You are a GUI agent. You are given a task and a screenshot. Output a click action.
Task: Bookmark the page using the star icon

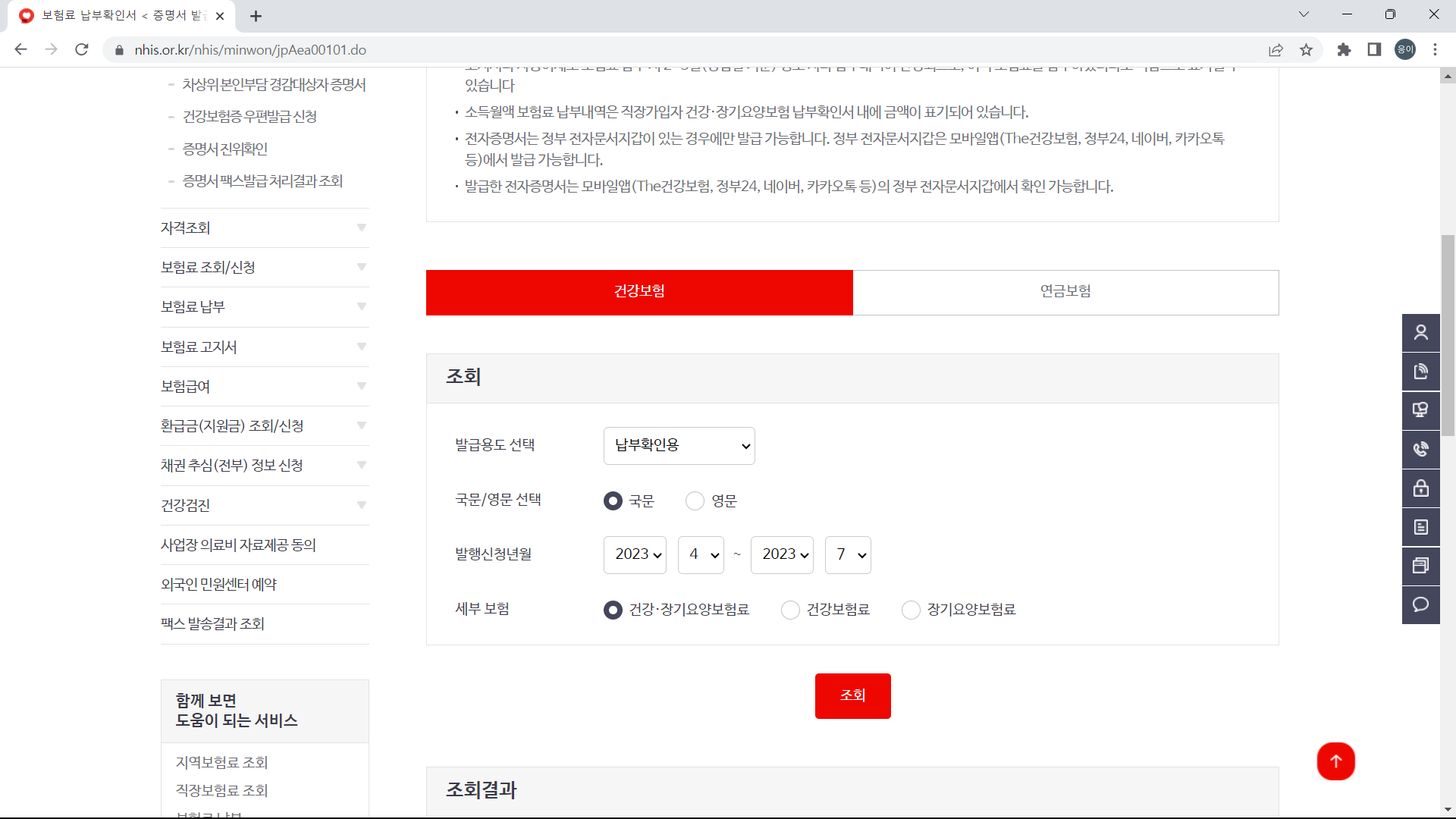click(x=1306, y=49)
